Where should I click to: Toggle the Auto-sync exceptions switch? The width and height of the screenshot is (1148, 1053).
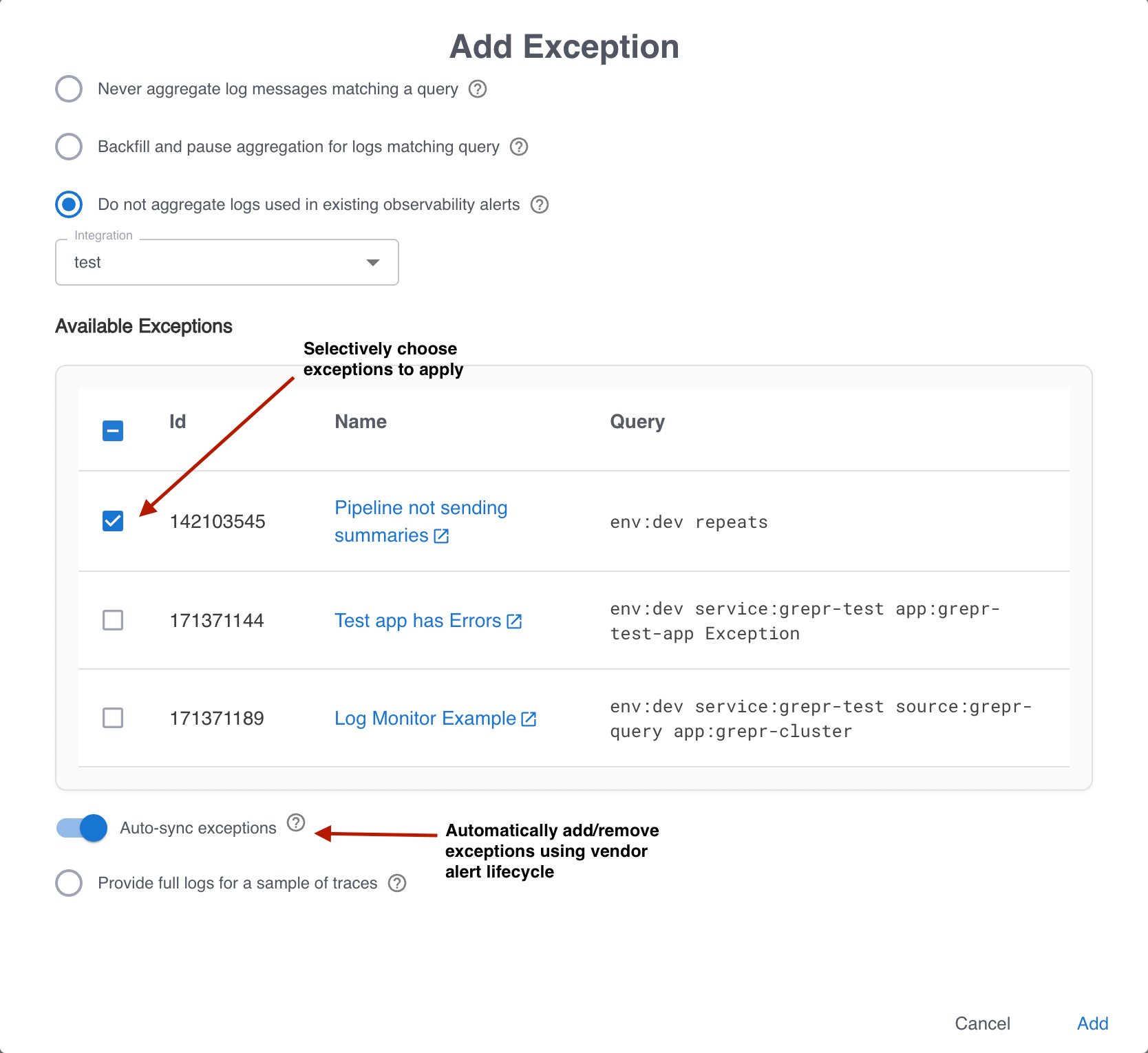82,828
